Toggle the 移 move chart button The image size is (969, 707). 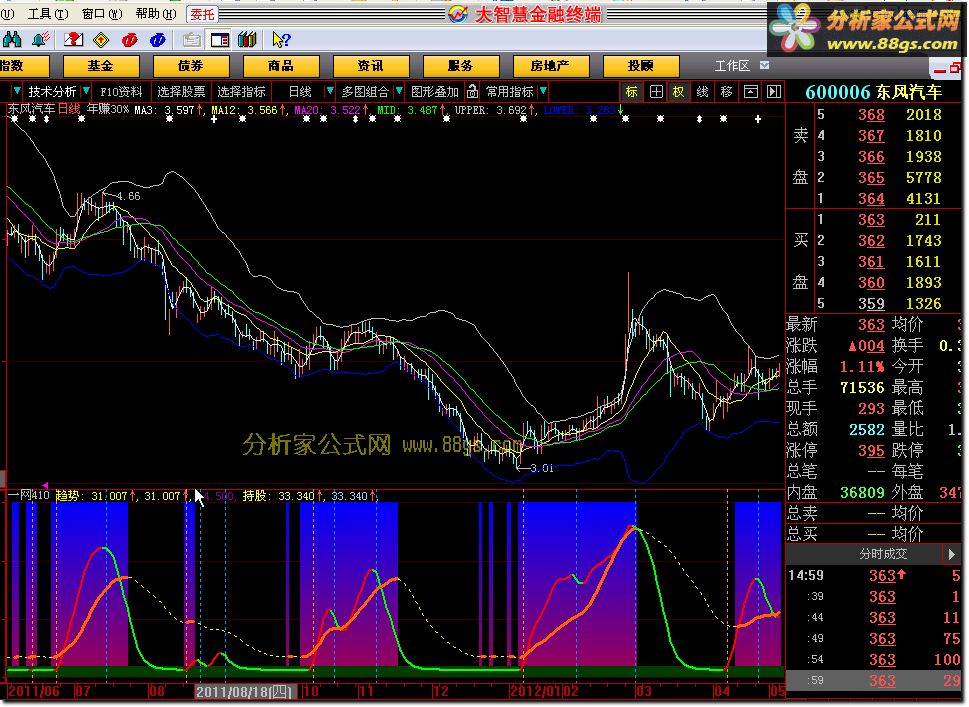(726, 92)
